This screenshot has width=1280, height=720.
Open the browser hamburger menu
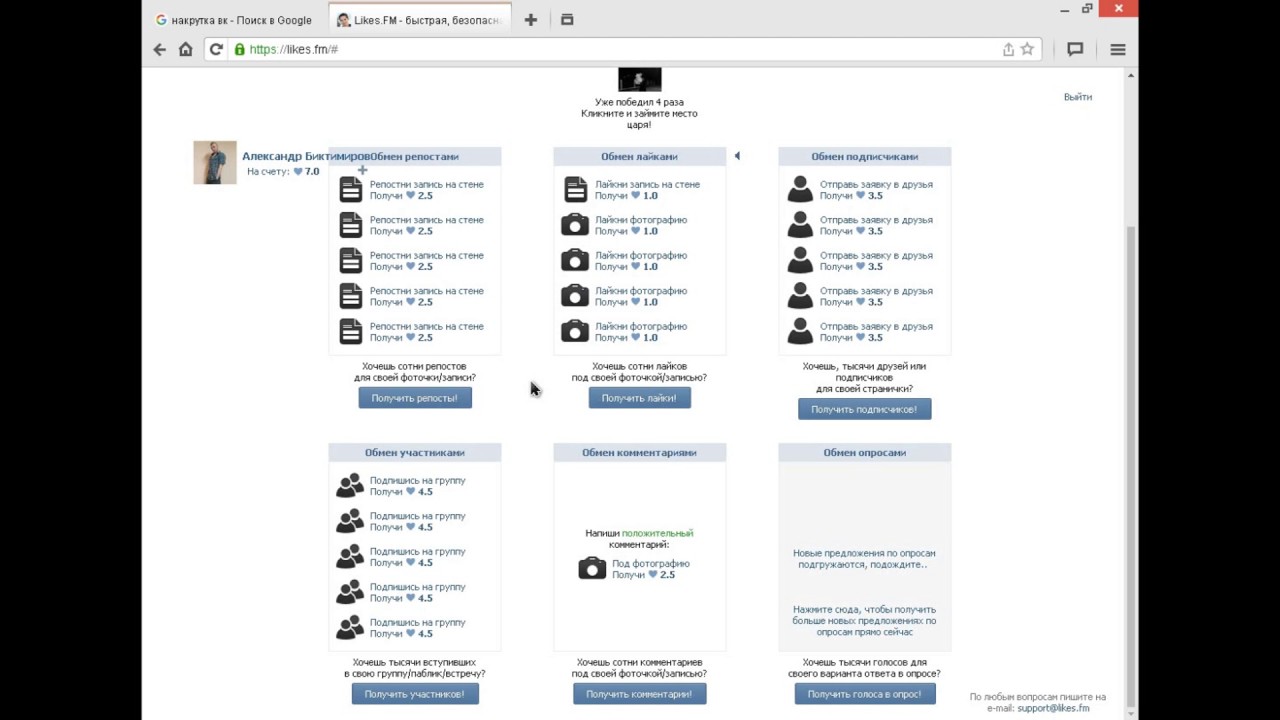tap(1118, 49)
